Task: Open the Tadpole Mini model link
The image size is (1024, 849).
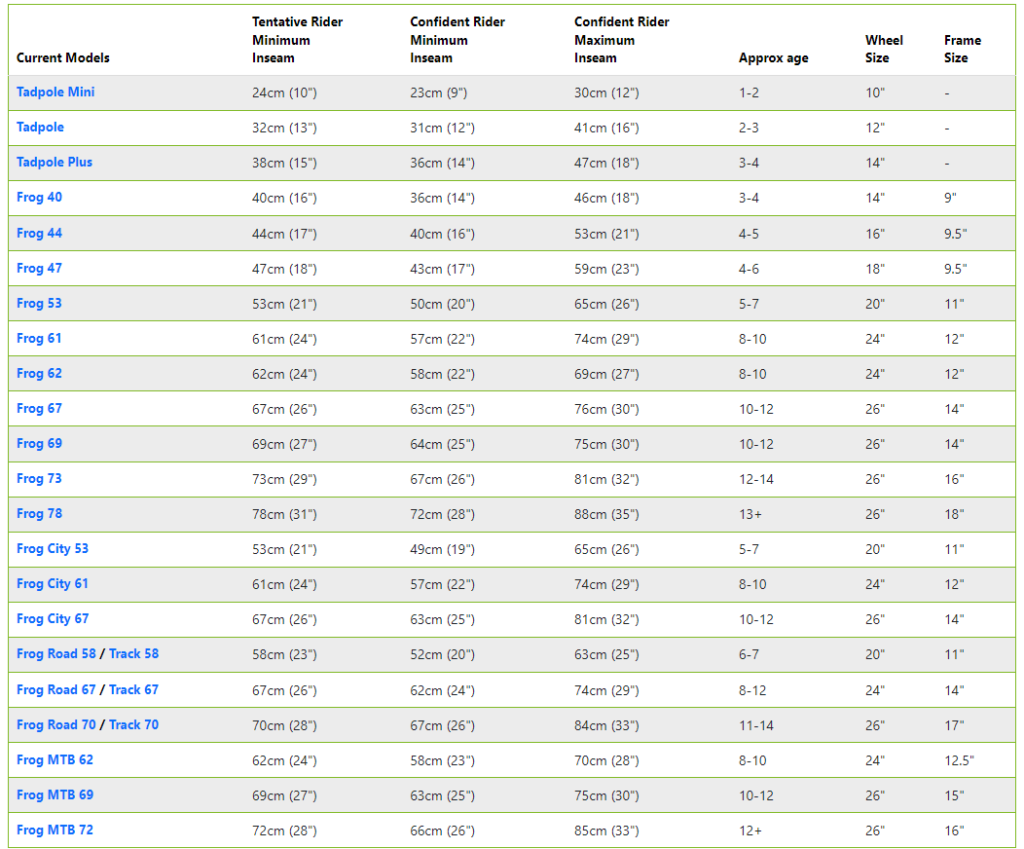Action: click(x=56, y=92)
